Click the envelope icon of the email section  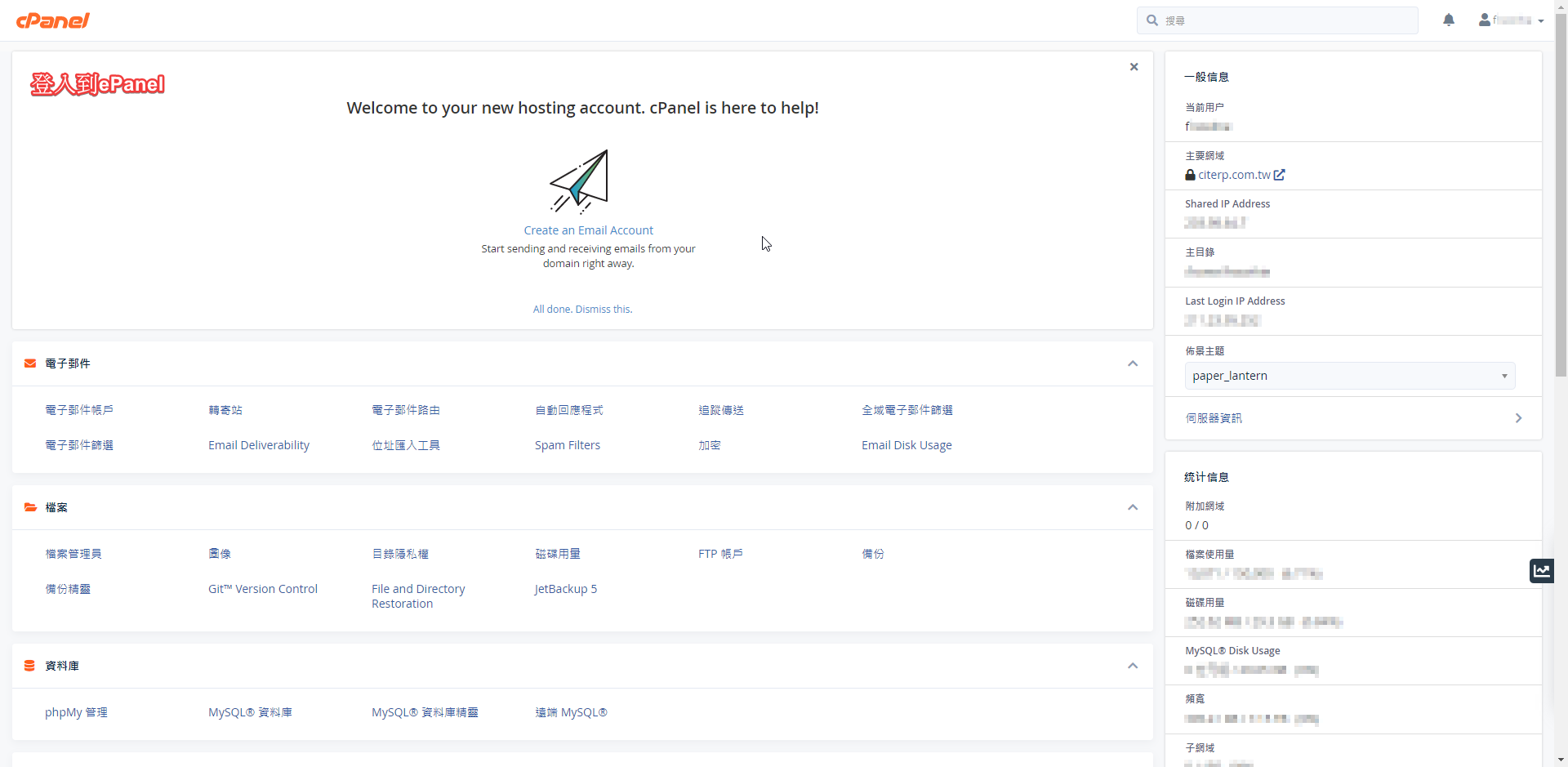point(30,363)
